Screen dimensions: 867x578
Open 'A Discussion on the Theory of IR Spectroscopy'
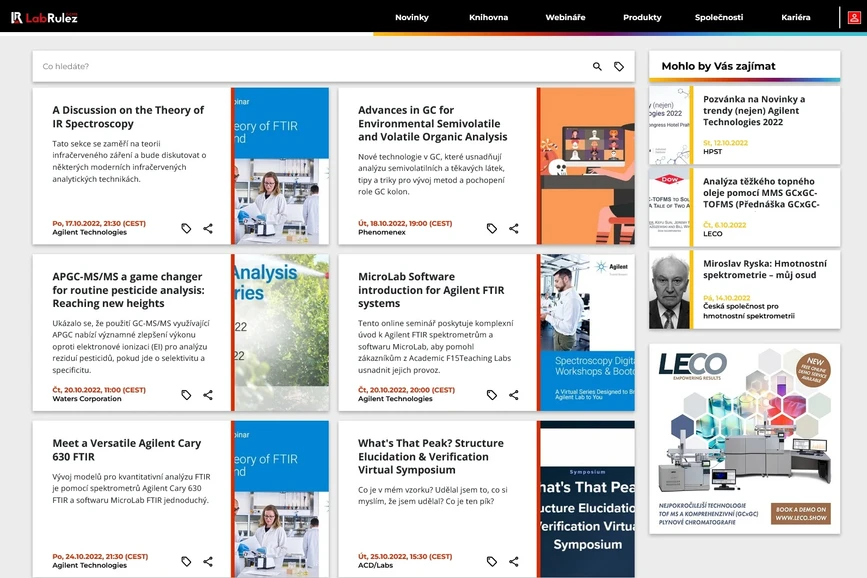pos(128,117)
